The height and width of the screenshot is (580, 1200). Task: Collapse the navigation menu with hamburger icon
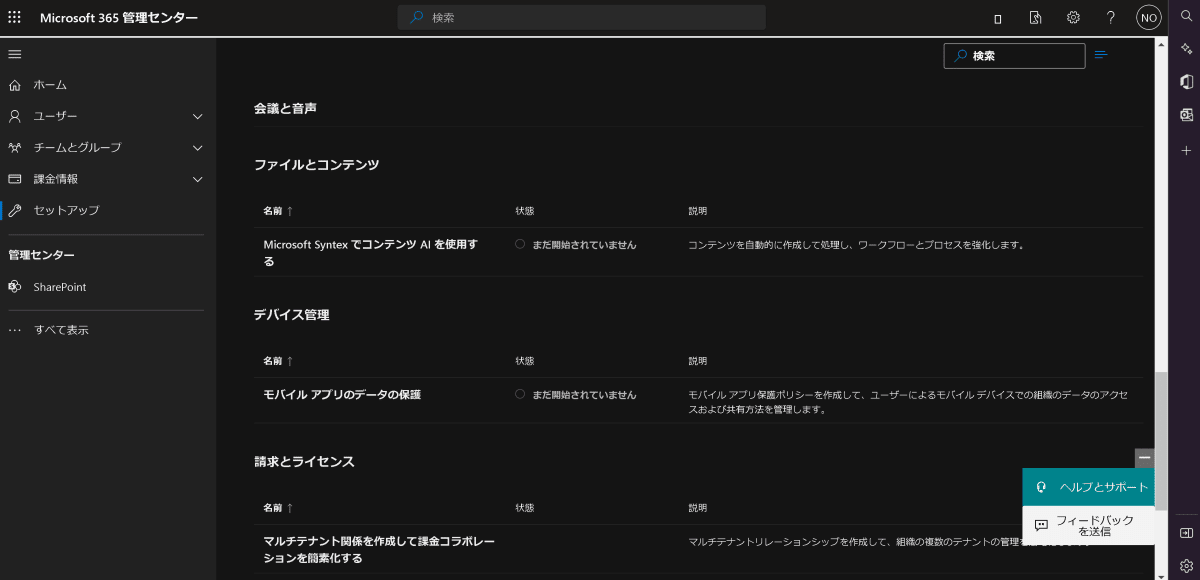15,53
